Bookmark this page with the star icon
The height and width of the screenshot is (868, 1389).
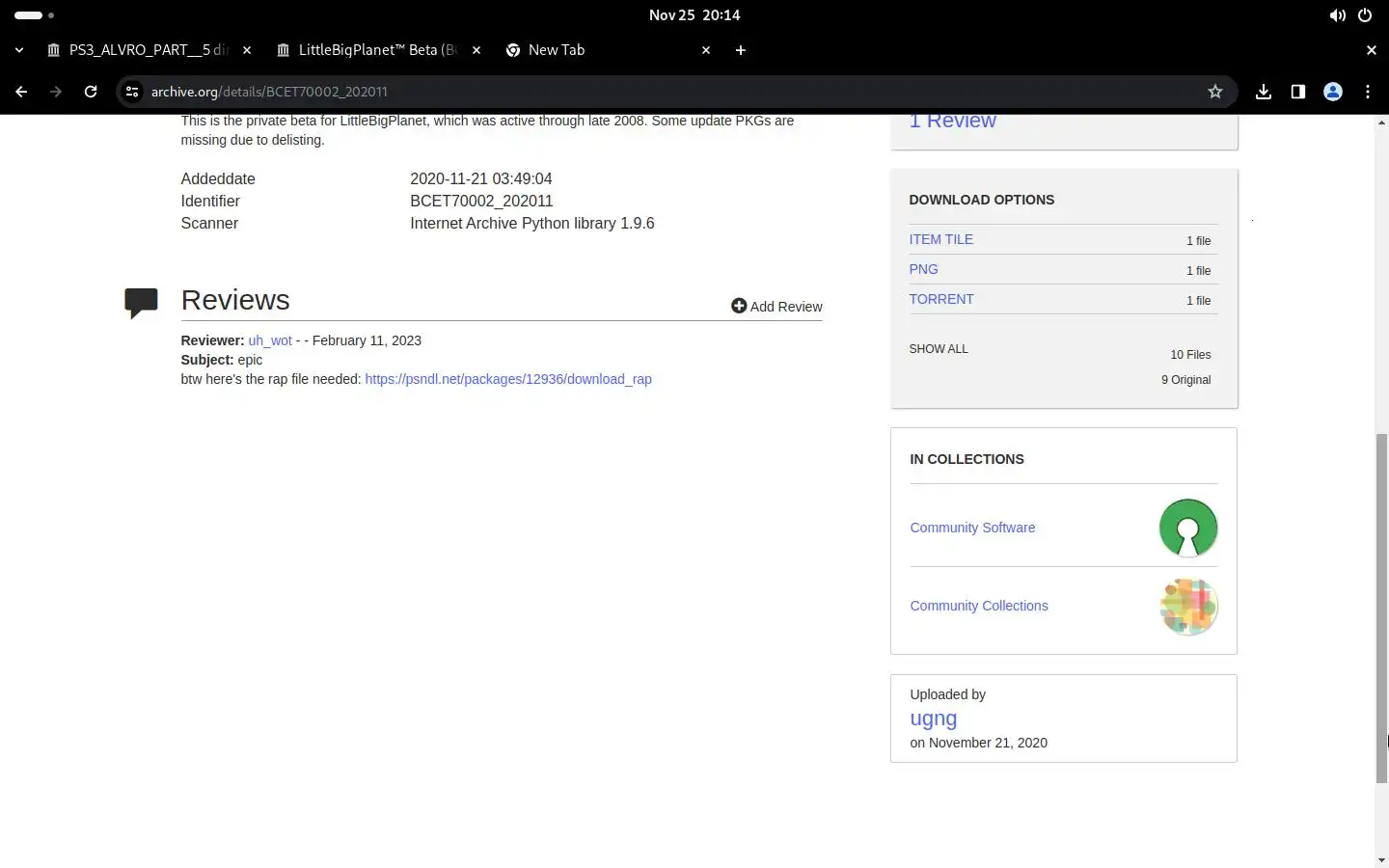[1215, 92]
